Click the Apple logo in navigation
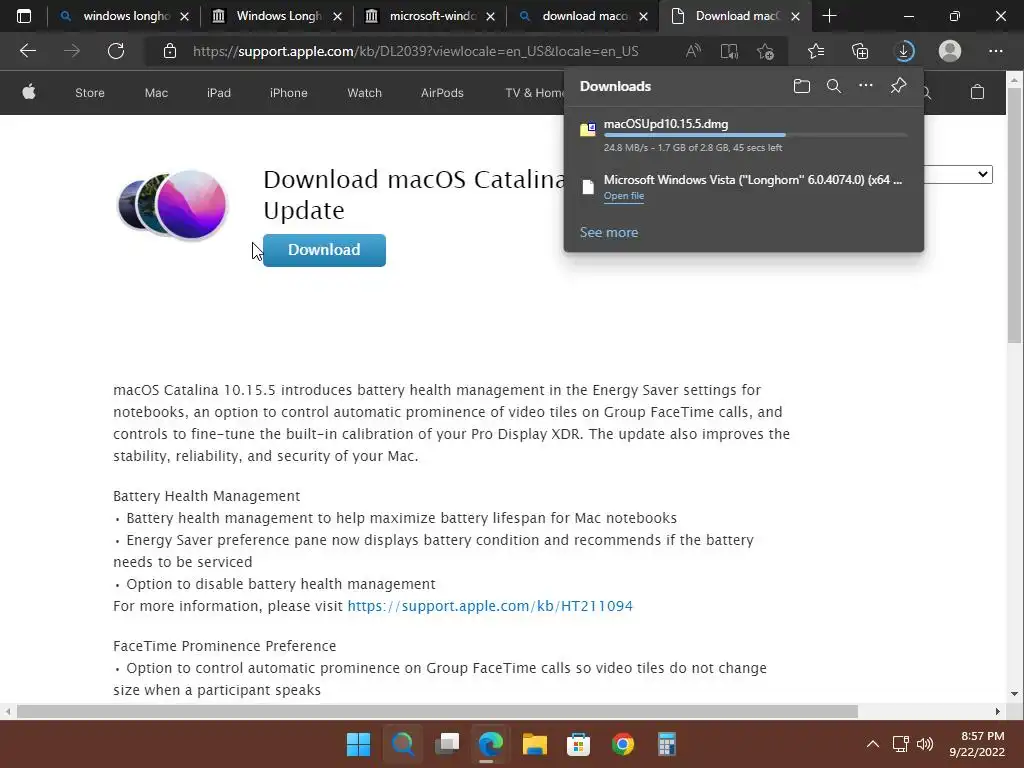 (x=29, y=92)
